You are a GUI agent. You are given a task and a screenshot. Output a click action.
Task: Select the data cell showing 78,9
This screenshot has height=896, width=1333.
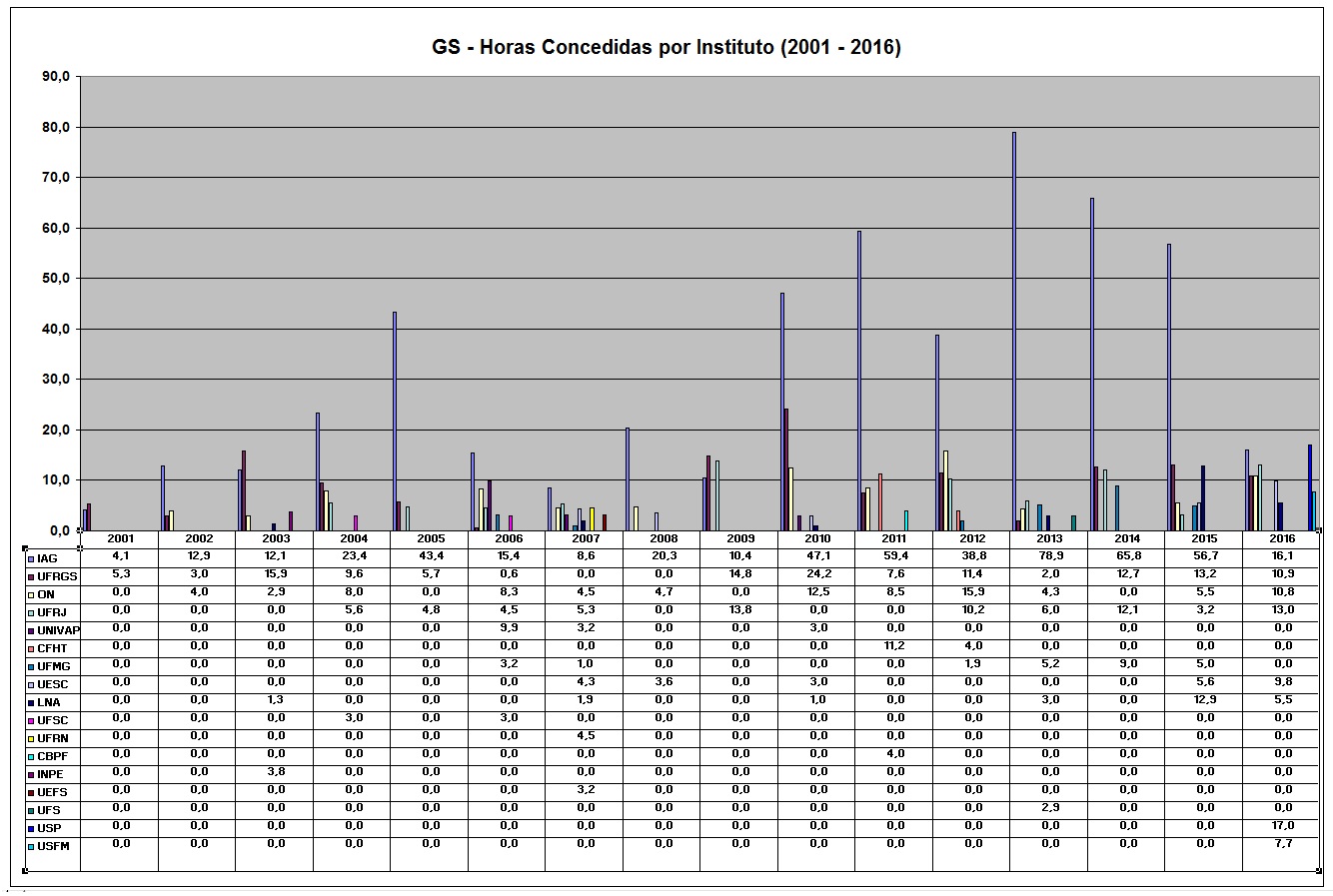pos(1049,557)
